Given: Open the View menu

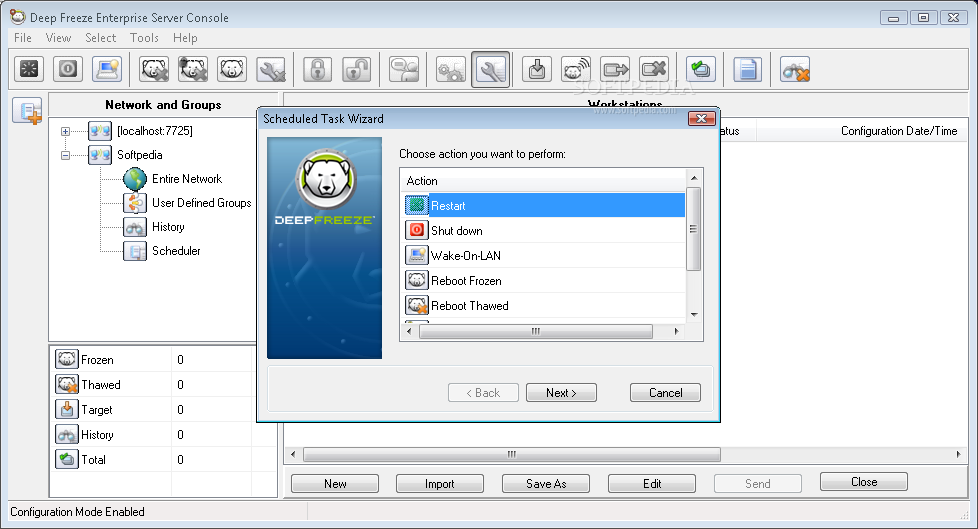Looking at the screenshot, I should click(58, 38).
